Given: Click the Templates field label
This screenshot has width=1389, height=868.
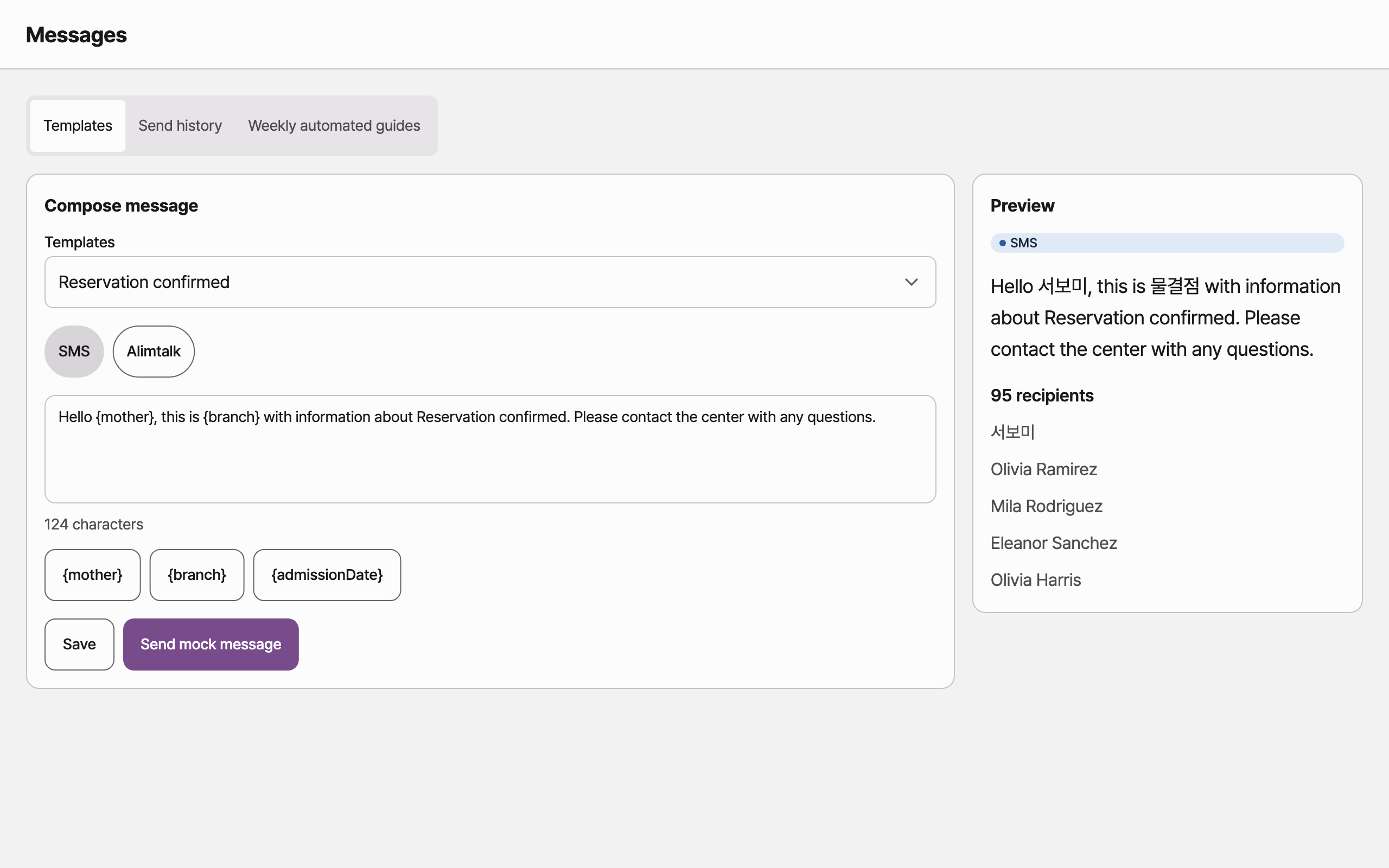Looking at the screenshot, I should point(80,242).
